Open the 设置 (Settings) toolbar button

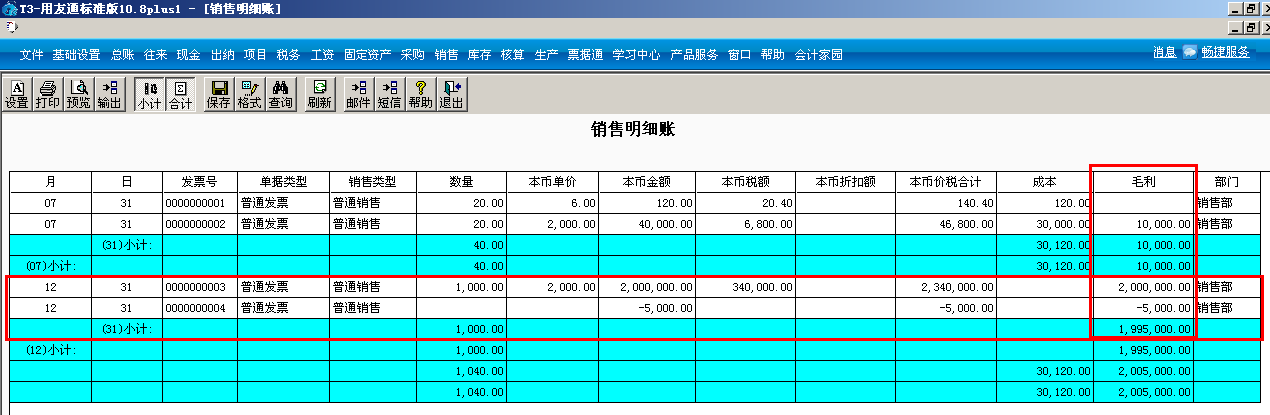[x=17, y=94]
